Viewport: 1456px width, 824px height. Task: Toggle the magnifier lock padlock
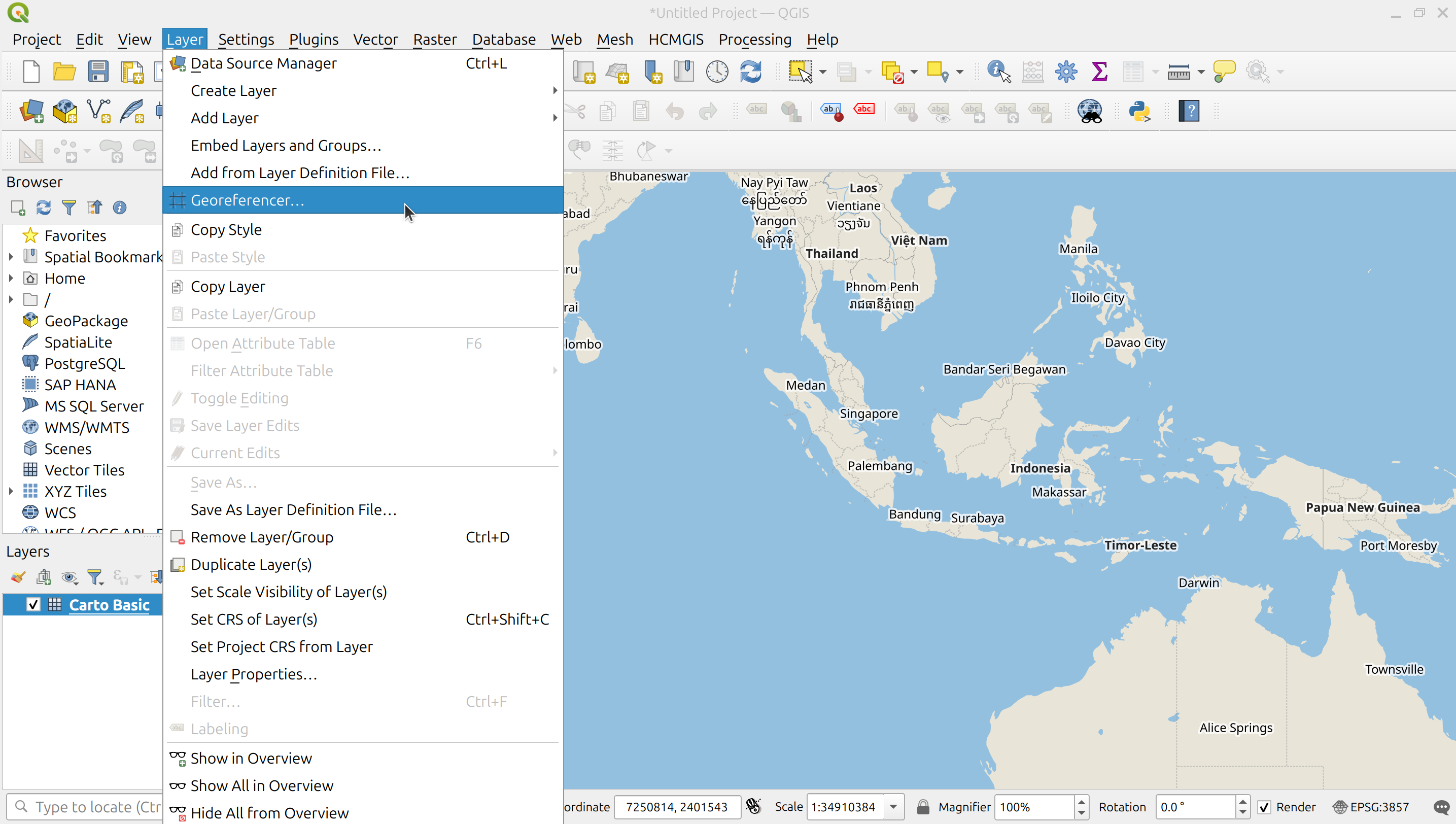[x=923, y=806]
